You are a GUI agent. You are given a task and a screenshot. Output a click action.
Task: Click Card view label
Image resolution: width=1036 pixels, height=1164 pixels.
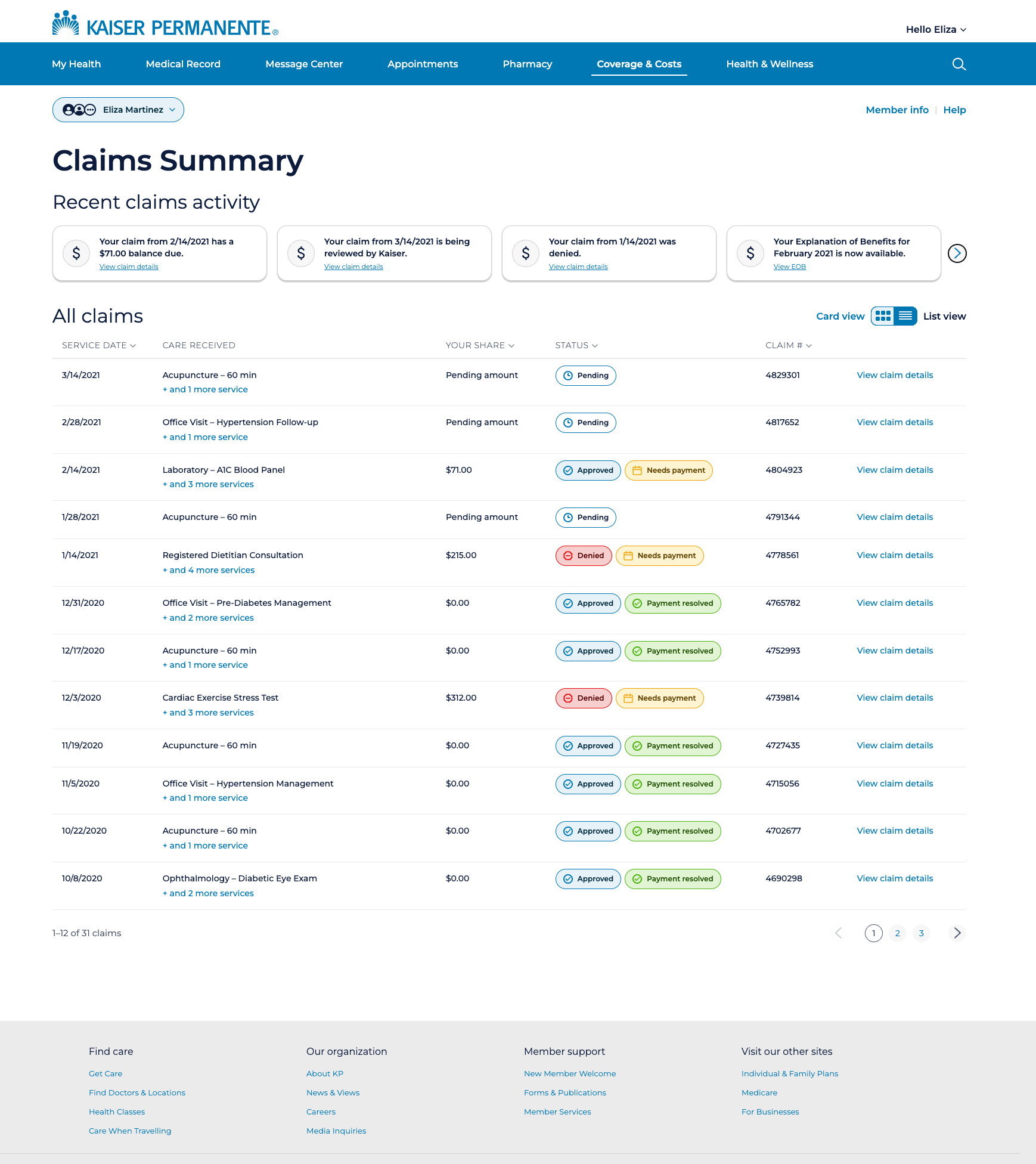840,316
